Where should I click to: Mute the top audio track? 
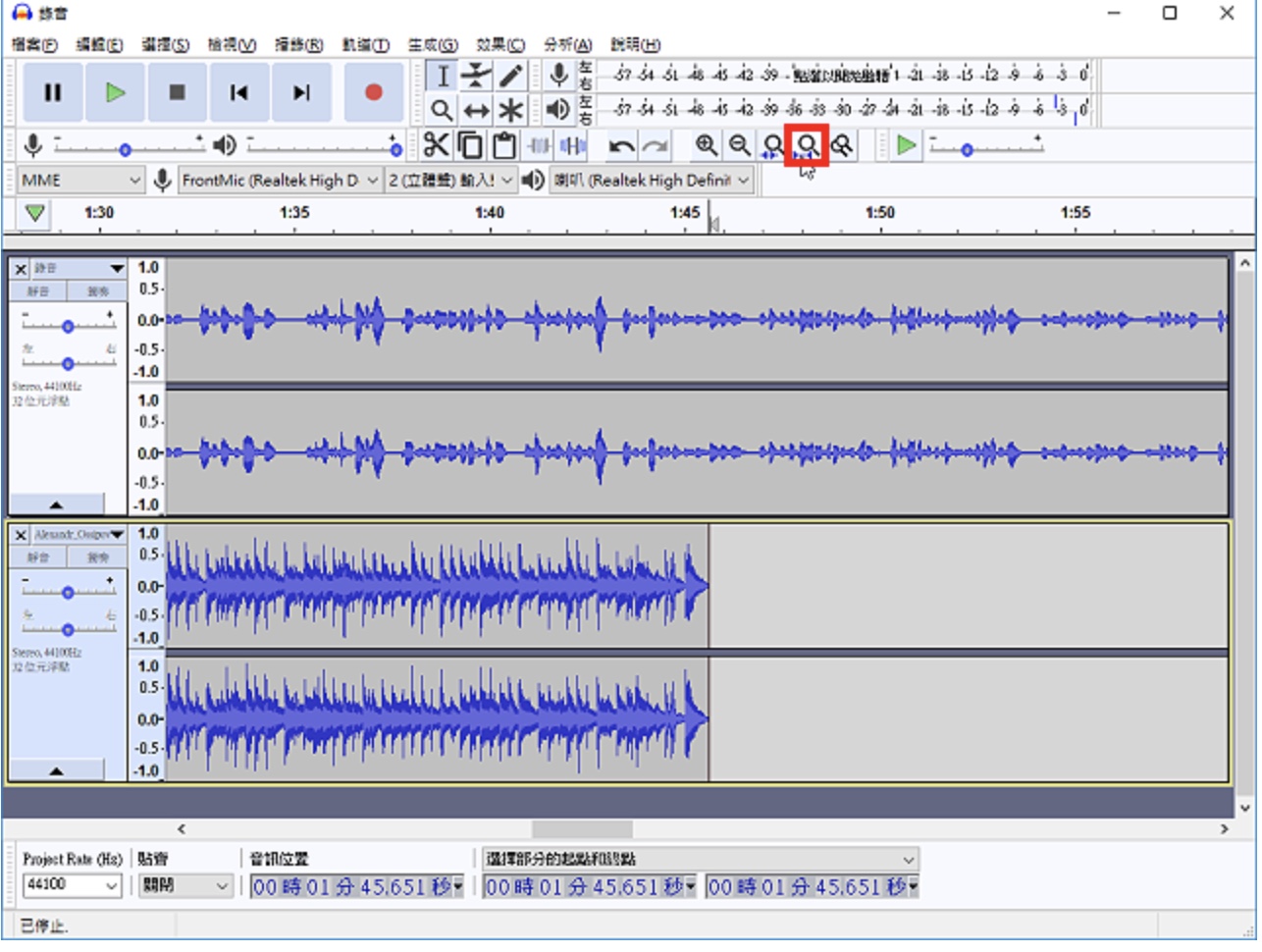(x=38, y=291)
